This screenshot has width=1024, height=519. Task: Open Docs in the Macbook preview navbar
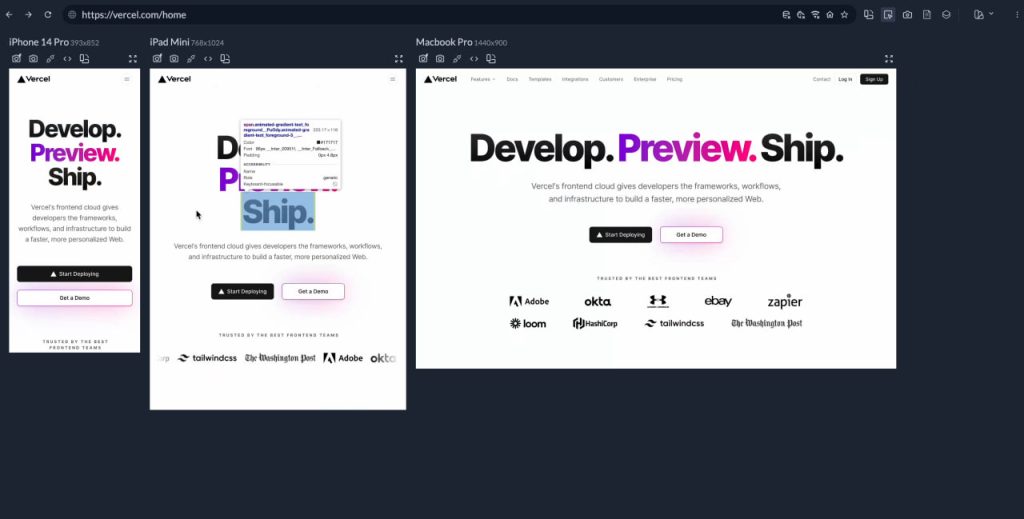(x=512, y=79)
